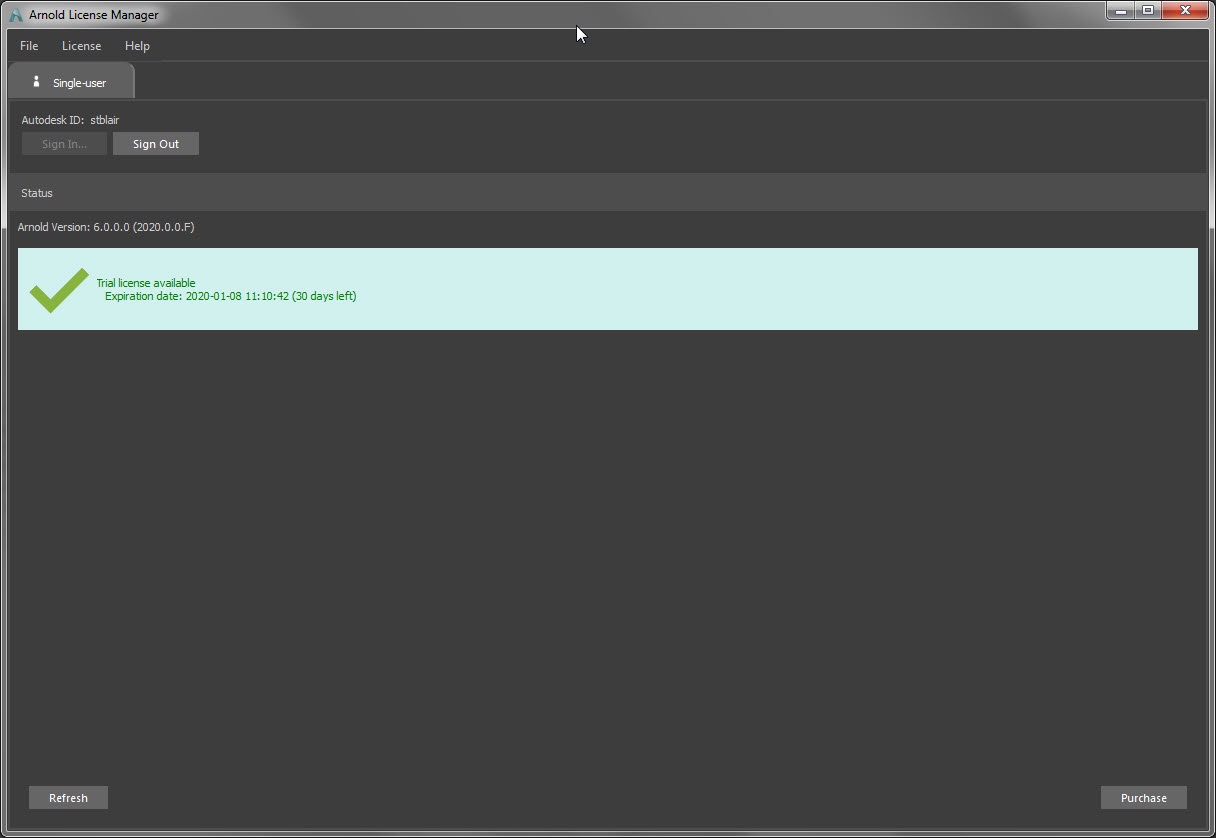Close the Arnold License Manager window
This screenshot has height=838, width=1216.
[1186, 11]
